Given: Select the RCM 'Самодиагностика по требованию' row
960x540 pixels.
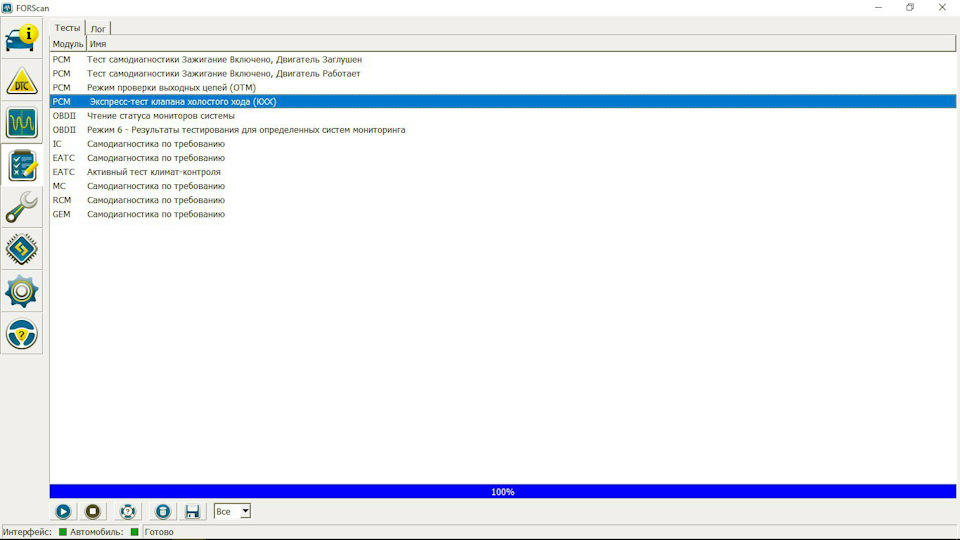Looking at the screenshot, I should pos(503,200).
